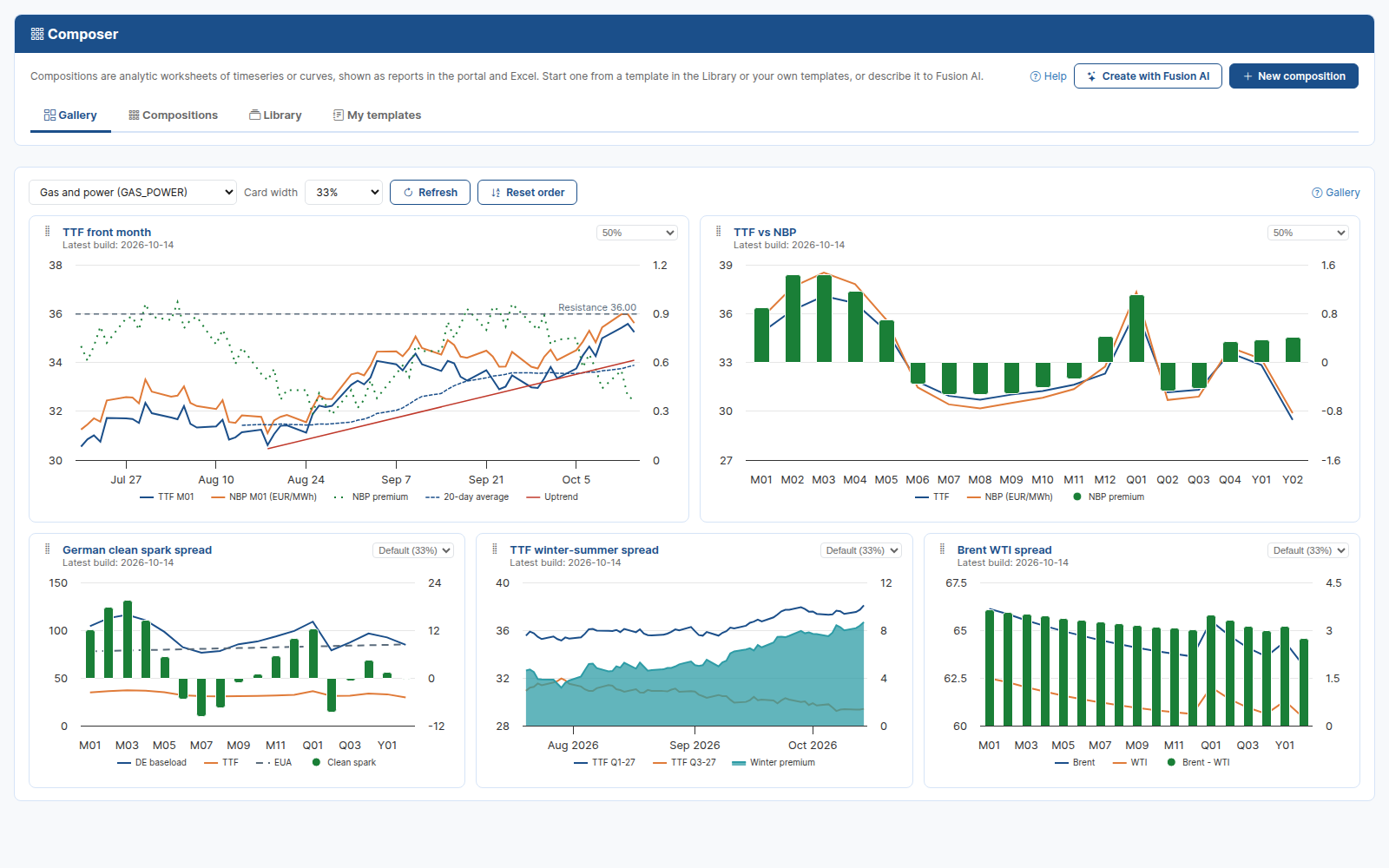Click Resistance 36.00 annotation label
The width and height of the screenshot is (1389, 868).
[x=597, y=307]
